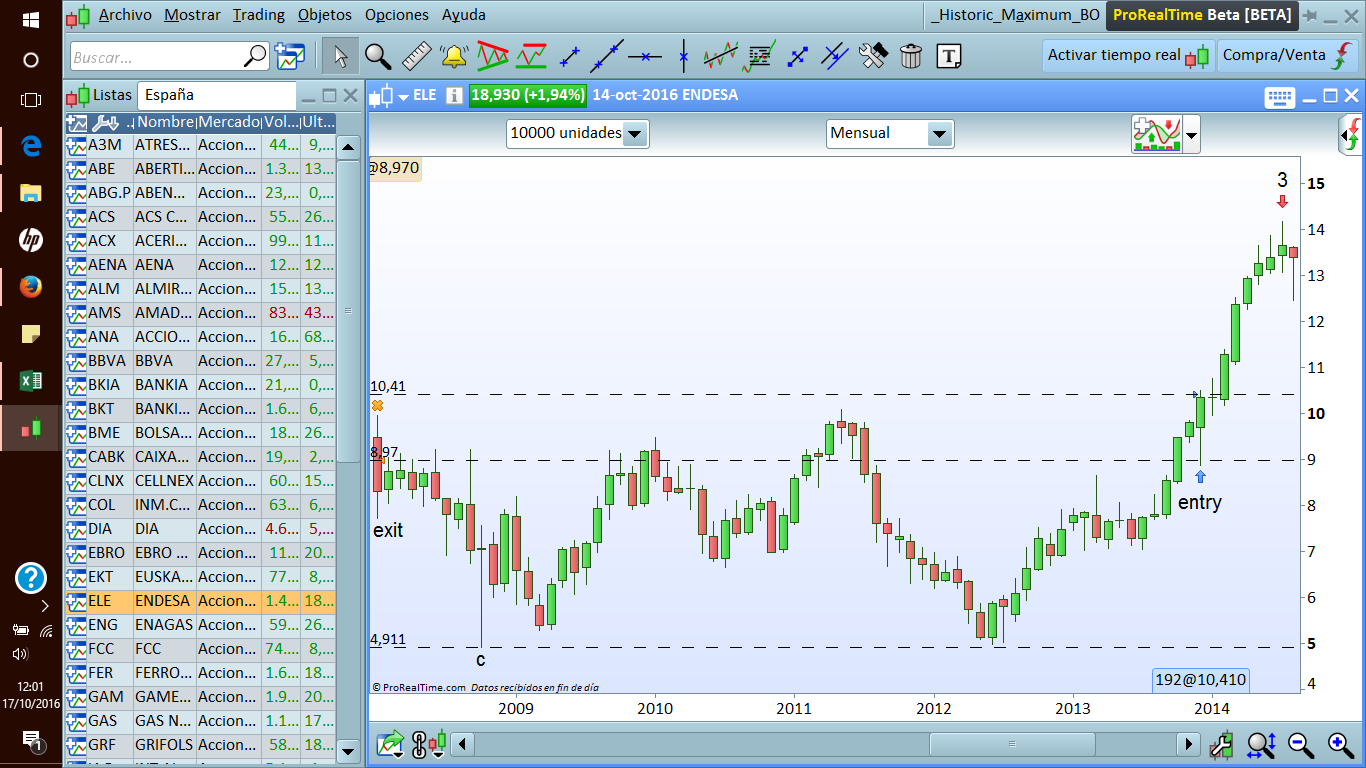Image resolution: width=1366 pixels, height=768 pixels.
Task: Select the FCC row in list
Action: (x=200, y=649)
